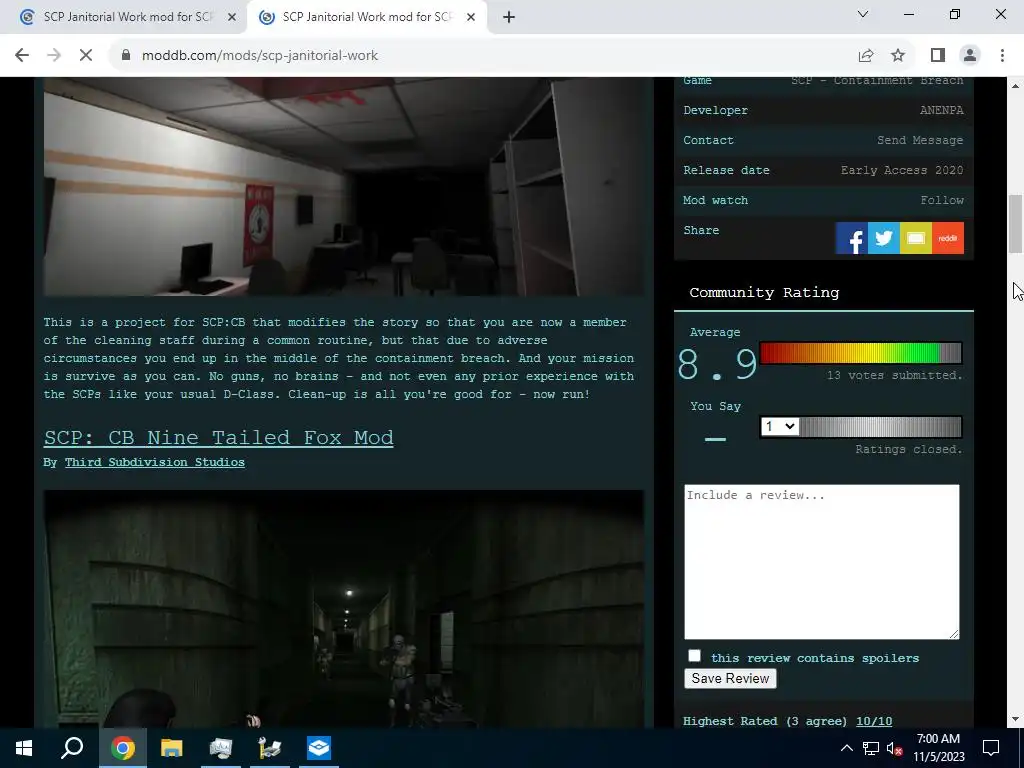The width and height of the screenshot is (1024, 768).
Task: Click the taskbar clock showing 7:00 AM
Action: 938,748
